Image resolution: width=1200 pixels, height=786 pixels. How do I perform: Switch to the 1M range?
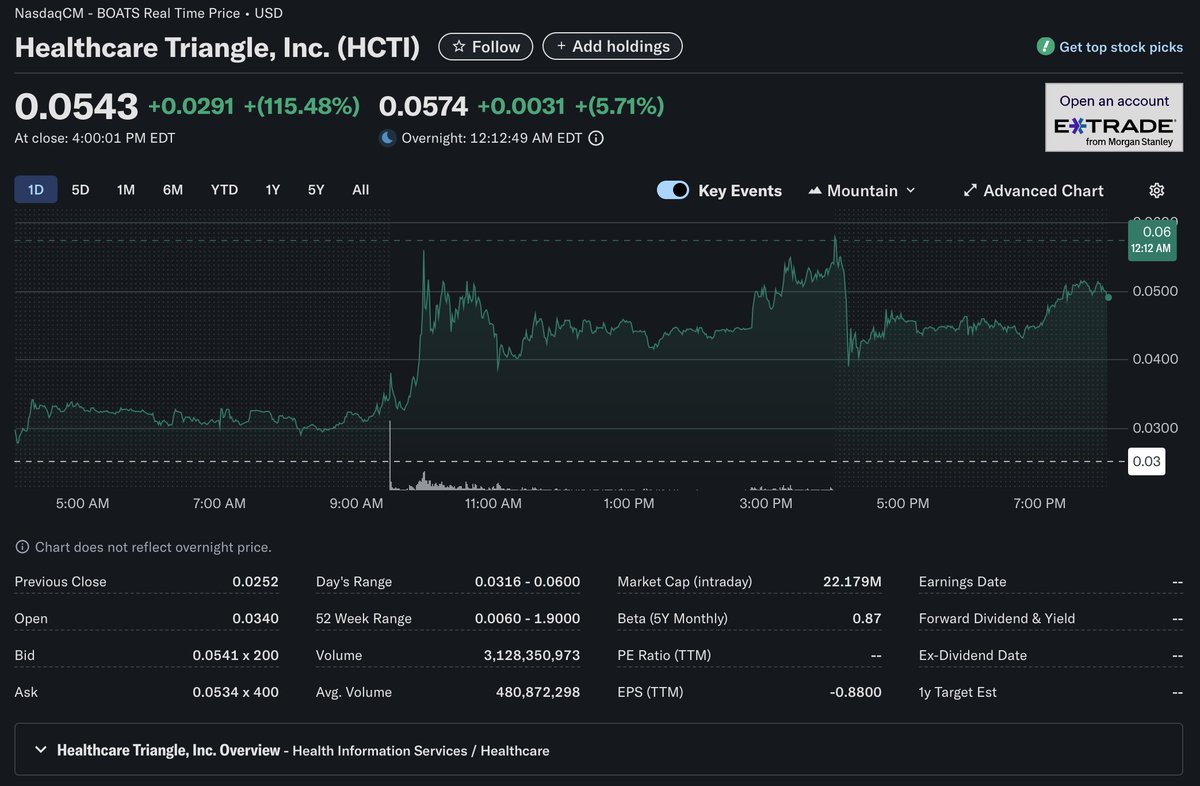tap(126, 189)
